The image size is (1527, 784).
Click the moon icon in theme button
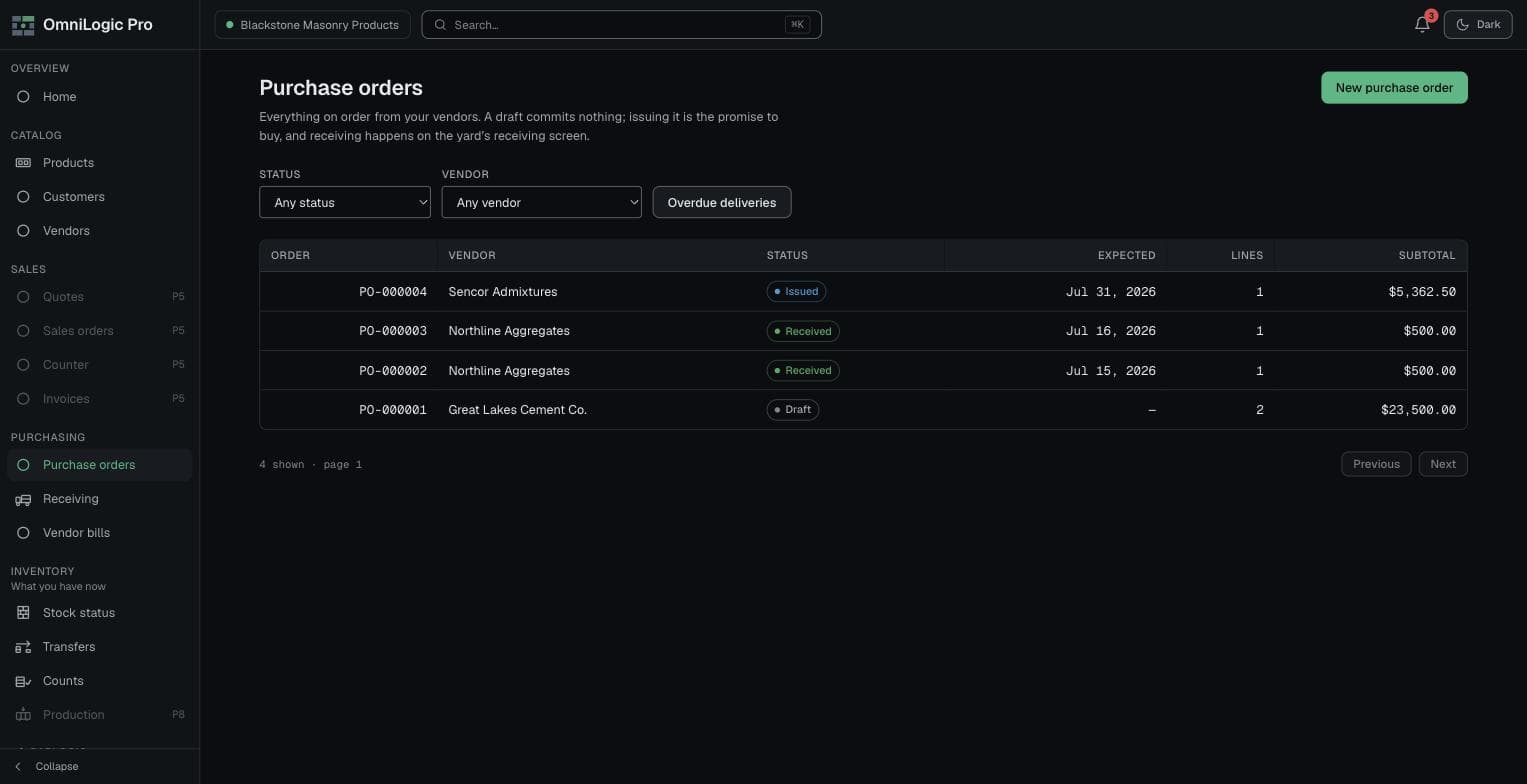coord(1463,25)
